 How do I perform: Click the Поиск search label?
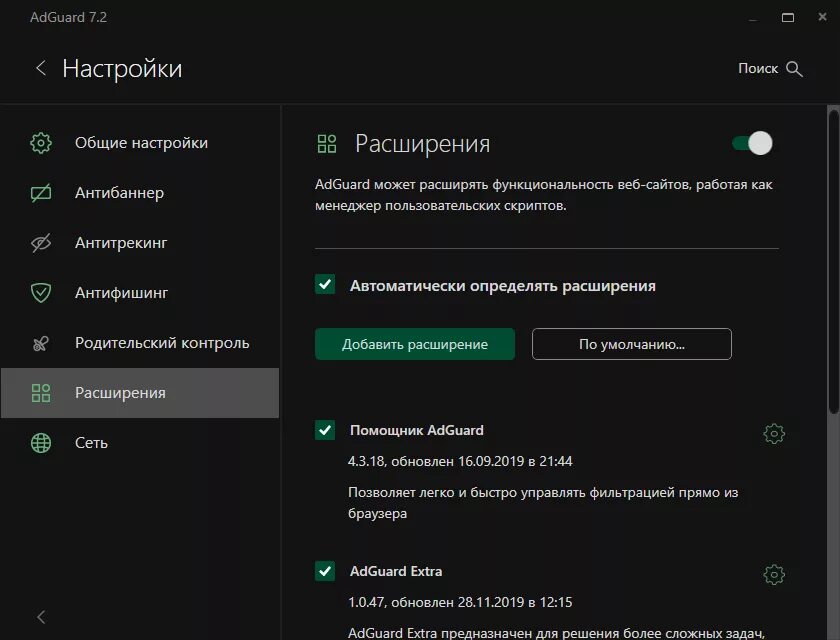(758, 69)
